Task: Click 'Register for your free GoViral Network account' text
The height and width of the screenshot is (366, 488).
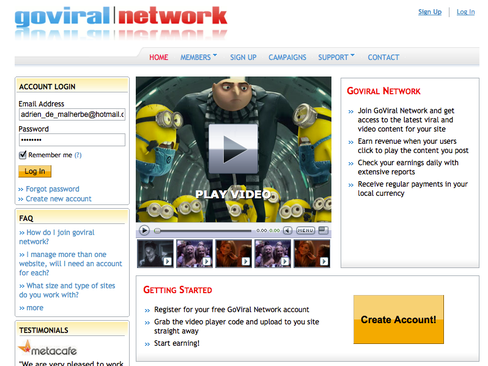Action: coord(231,309)
